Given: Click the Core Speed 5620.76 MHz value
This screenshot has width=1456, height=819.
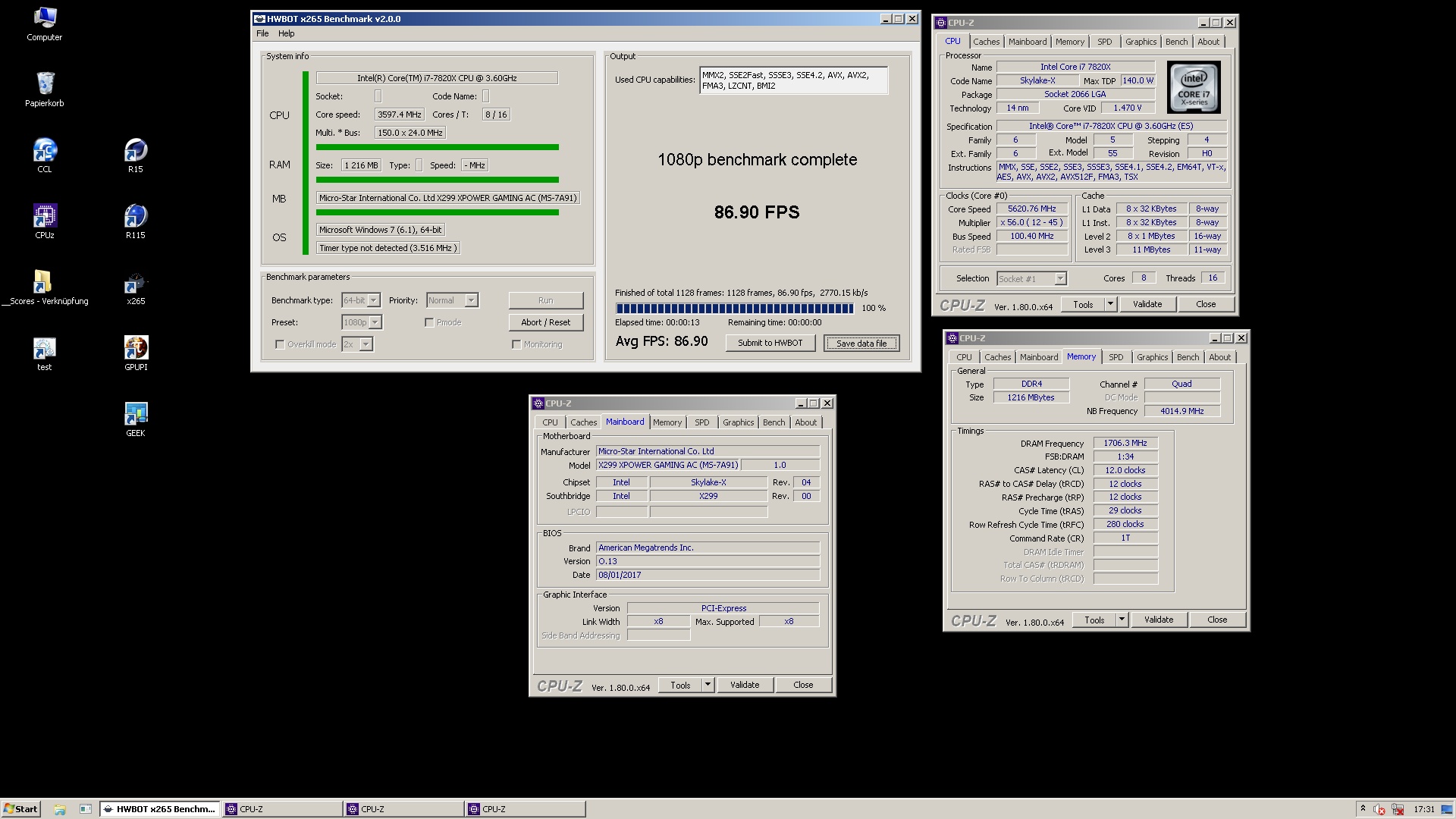Looking at the screenshot, I should pos(1031,209).
